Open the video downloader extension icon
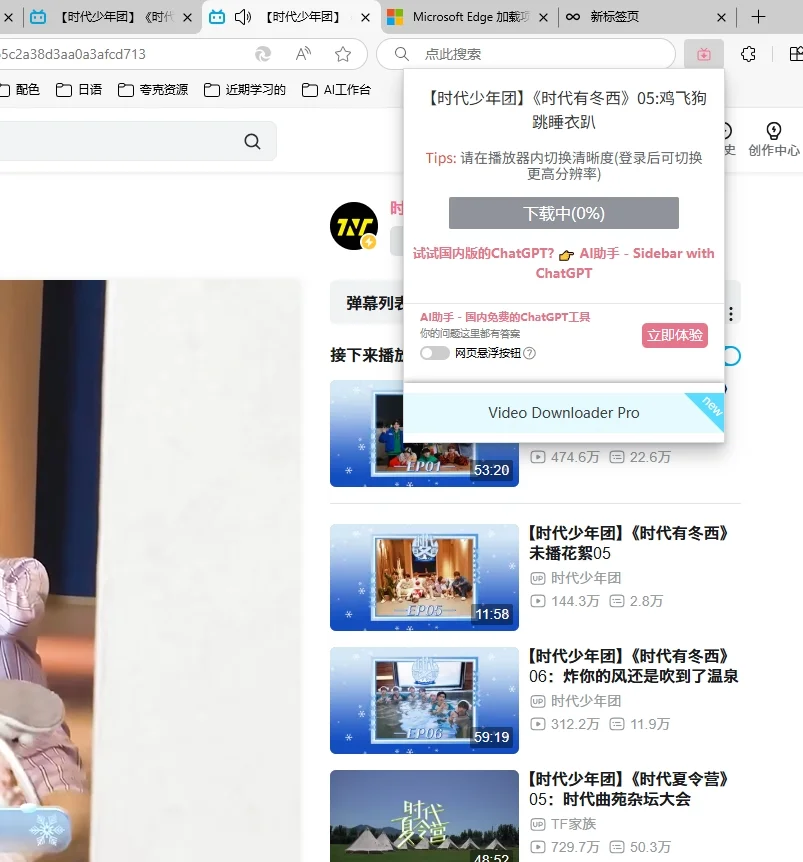The height and width of the screenshot is (862, 803). tap(704, 54)
